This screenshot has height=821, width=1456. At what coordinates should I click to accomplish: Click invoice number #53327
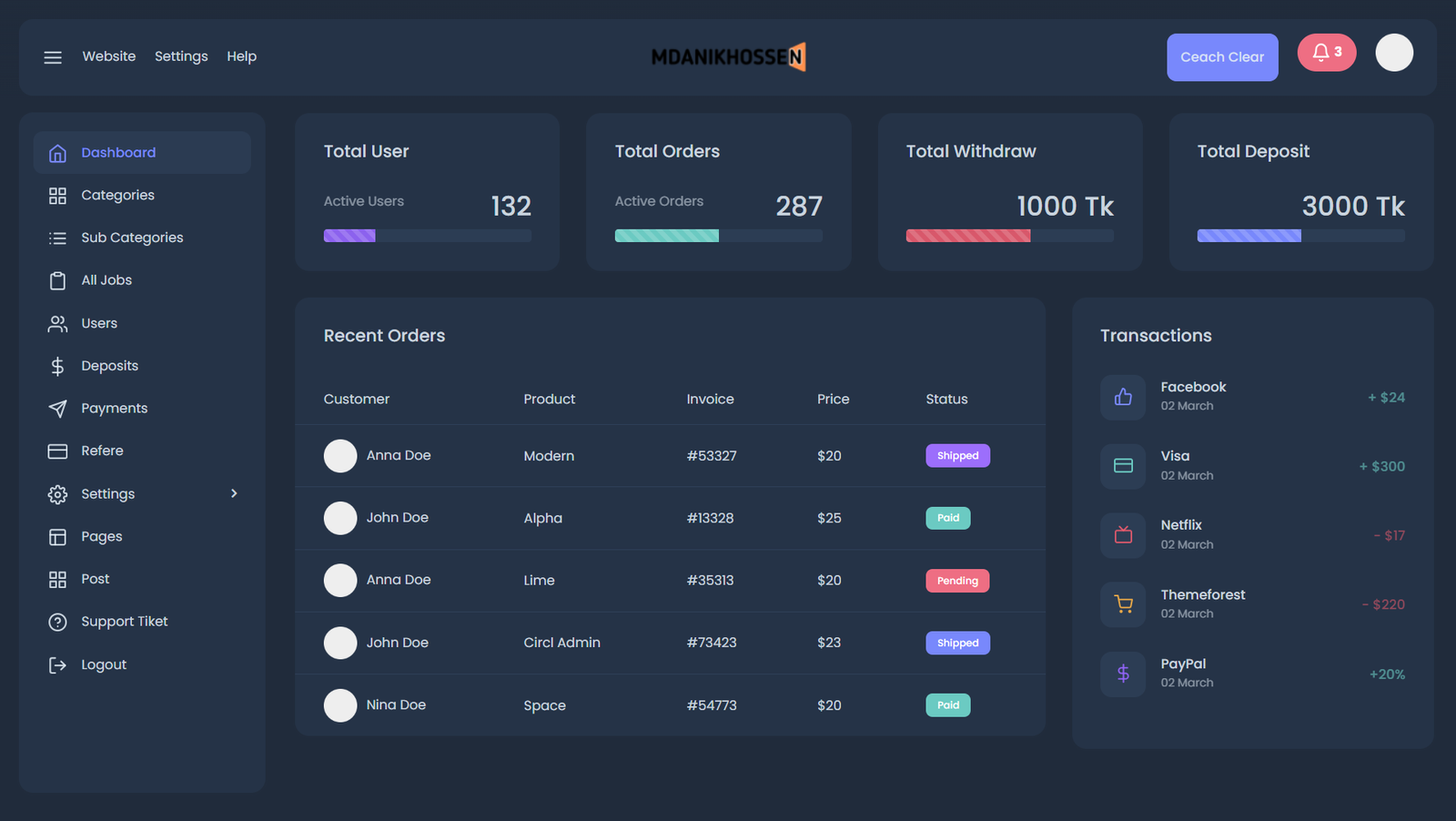click(x=712, y=456)
